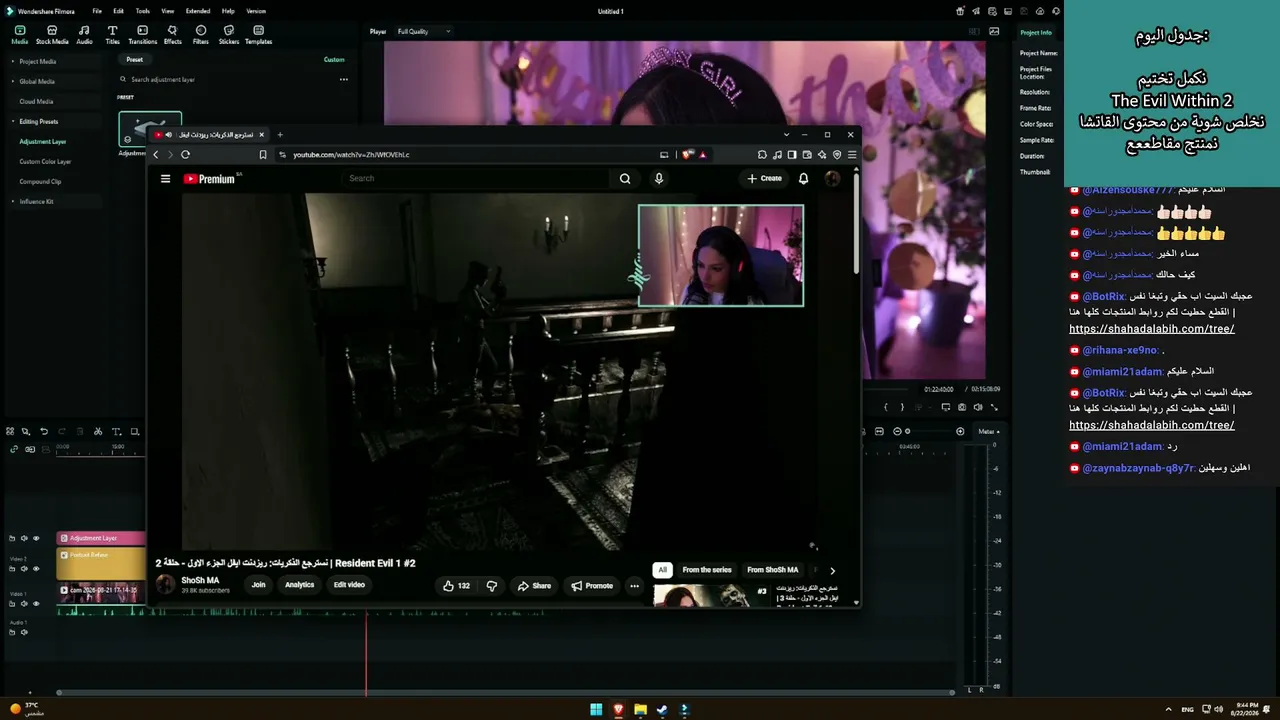Open File Explorer from the taskbar
The height and width of the screenshot is (720, 1280).
point(640,710)
